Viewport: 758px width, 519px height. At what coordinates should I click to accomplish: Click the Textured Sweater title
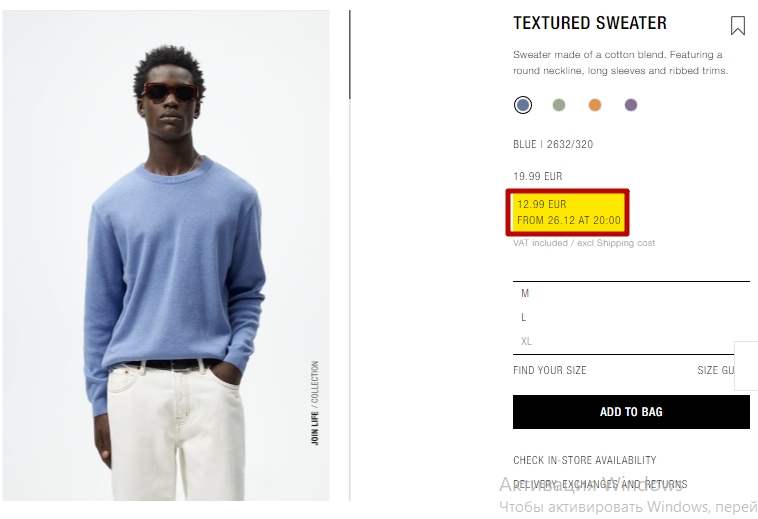590,23
